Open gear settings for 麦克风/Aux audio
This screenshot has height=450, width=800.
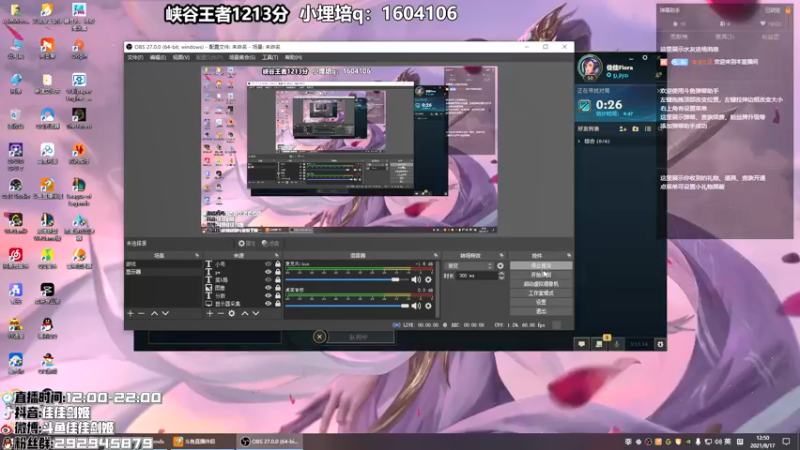coord(428,280)
